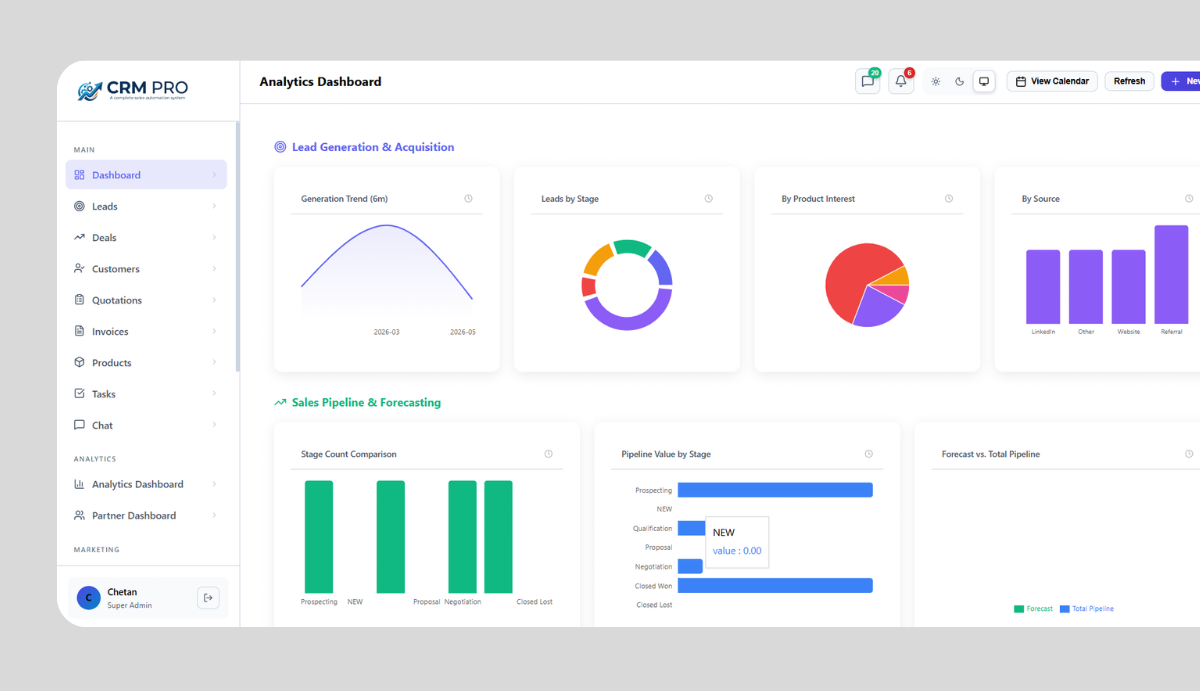Click the View Calendar button
Screen dimensions: 1200x691
(x=1052, y=81)
